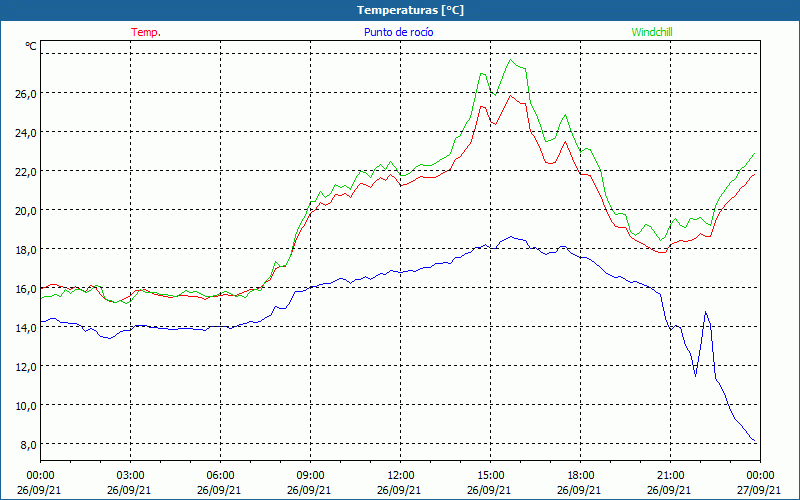Click the 18:00 time axis label
This screenshot has width=800, height=500.
[x=581, y=476]
